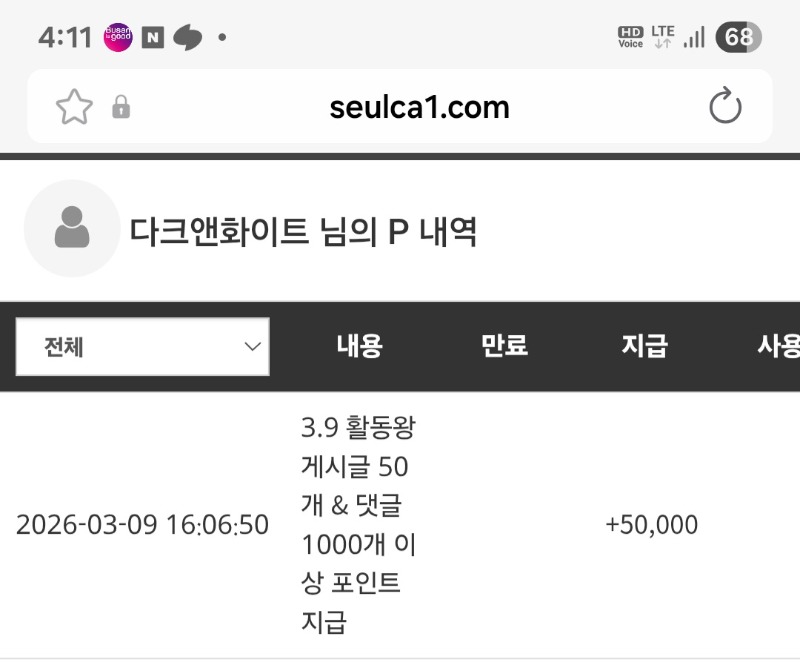Tap the bookmark star icon
The width and height of the screenshot is (800, 671).
[x=74, y=107]
